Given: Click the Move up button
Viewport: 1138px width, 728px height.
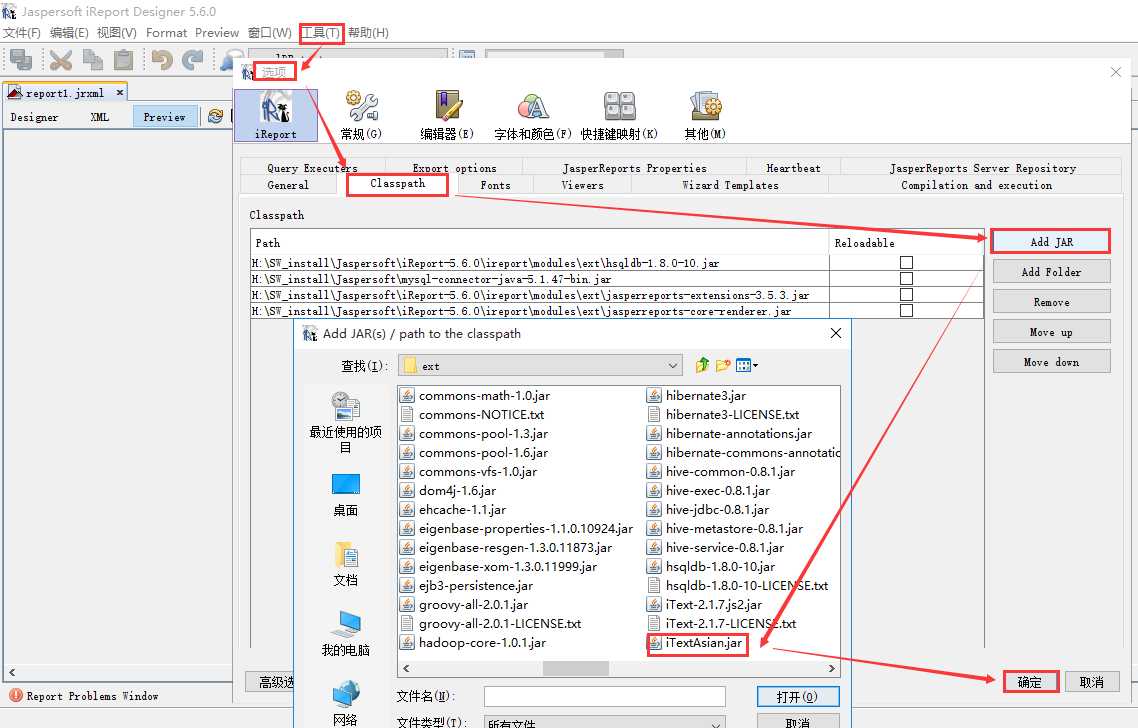Looking at the screenshot, I should tap(1051, 332).
